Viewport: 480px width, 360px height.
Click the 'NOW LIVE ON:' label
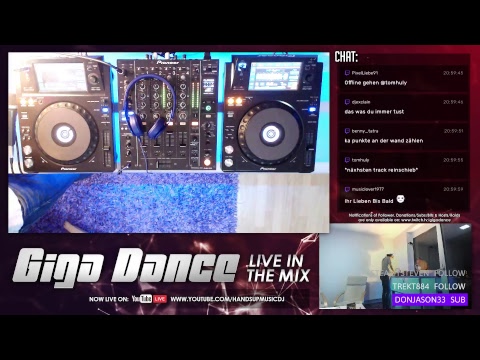[x=108, y=299]
